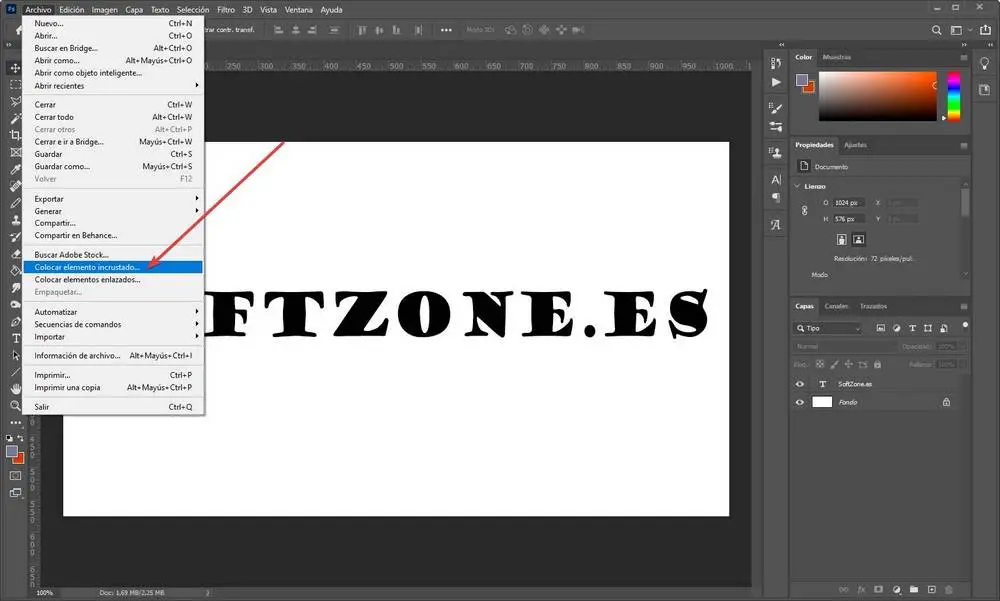Set the canvas to landscape orientation

tap(858, 239)
